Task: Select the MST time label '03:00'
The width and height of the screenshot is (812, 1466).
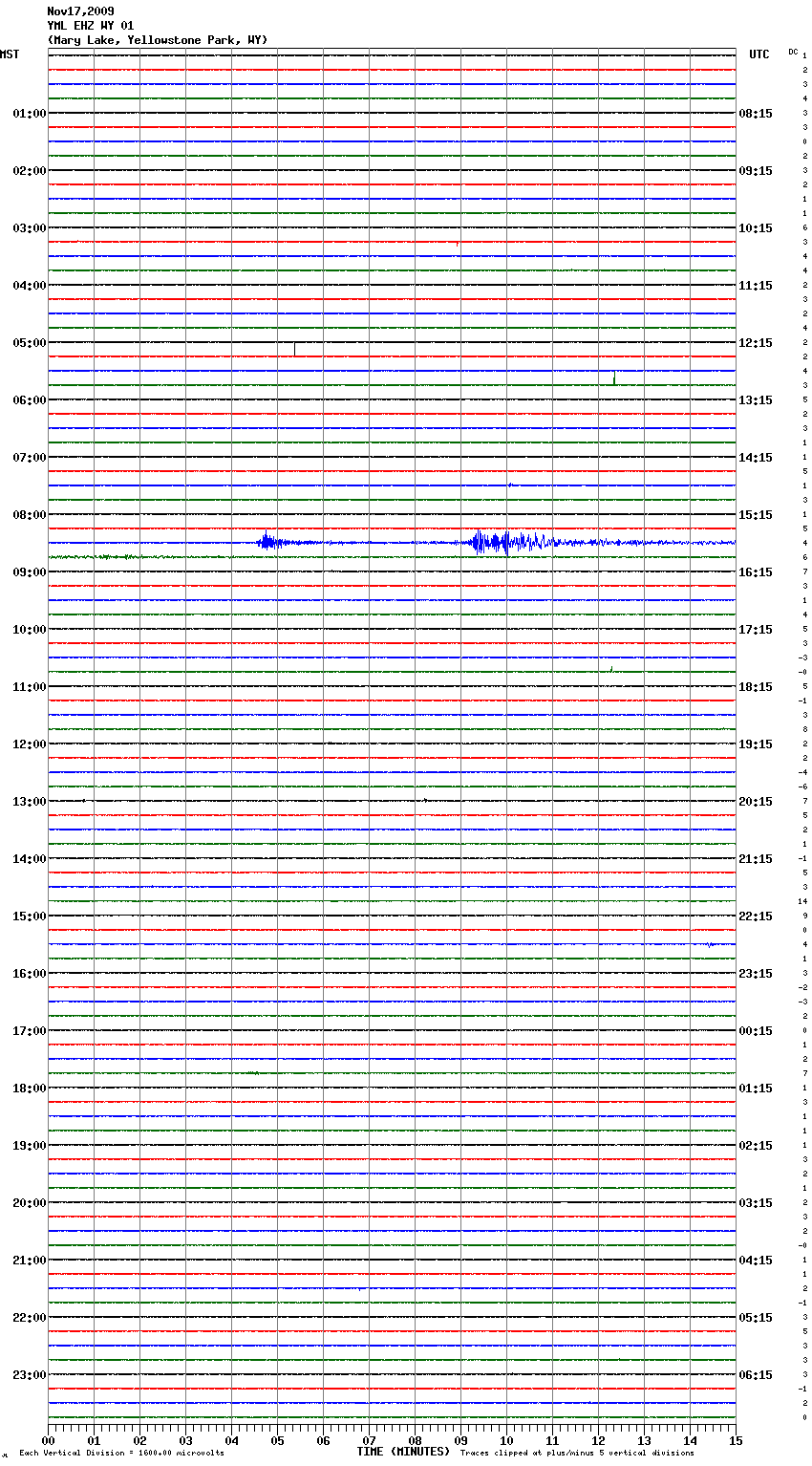Action: coord(30,228)
